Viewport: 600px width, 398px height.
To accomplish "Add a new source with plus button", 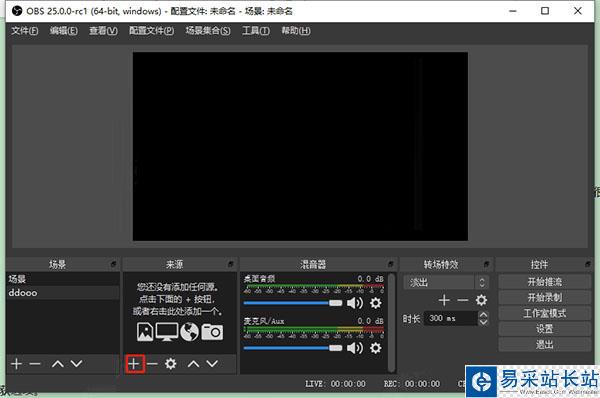I will click(134, 364).
